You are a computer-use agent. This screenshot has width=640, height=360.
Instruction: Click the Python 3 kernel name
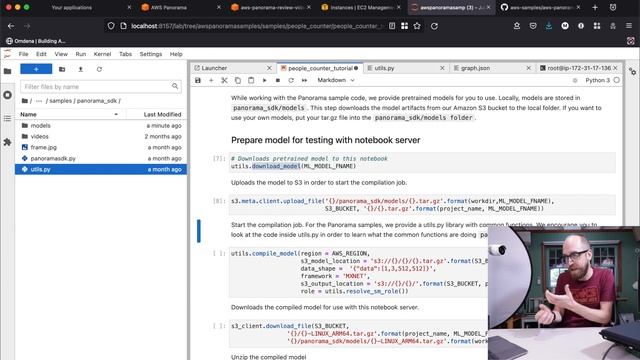tap(597, 80)
